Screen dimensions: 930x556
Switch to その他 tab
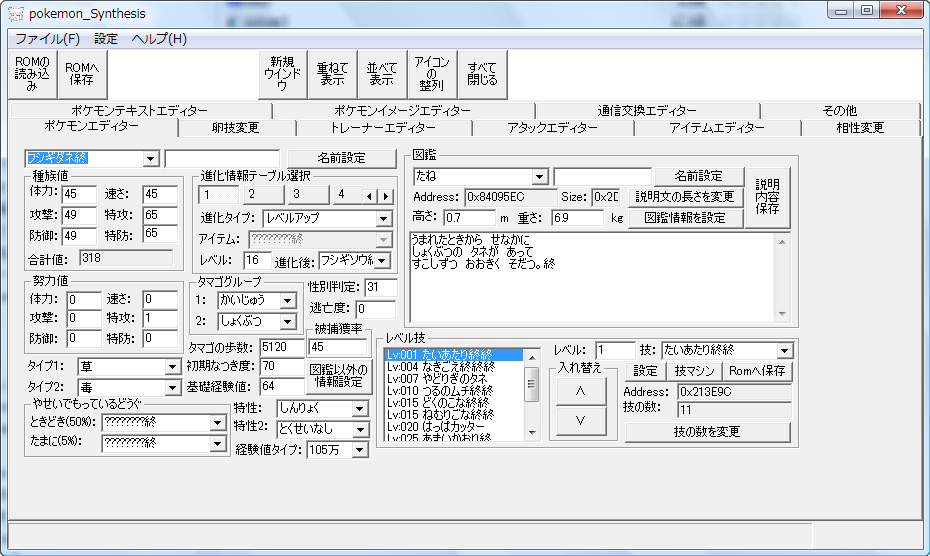[840, 110]
